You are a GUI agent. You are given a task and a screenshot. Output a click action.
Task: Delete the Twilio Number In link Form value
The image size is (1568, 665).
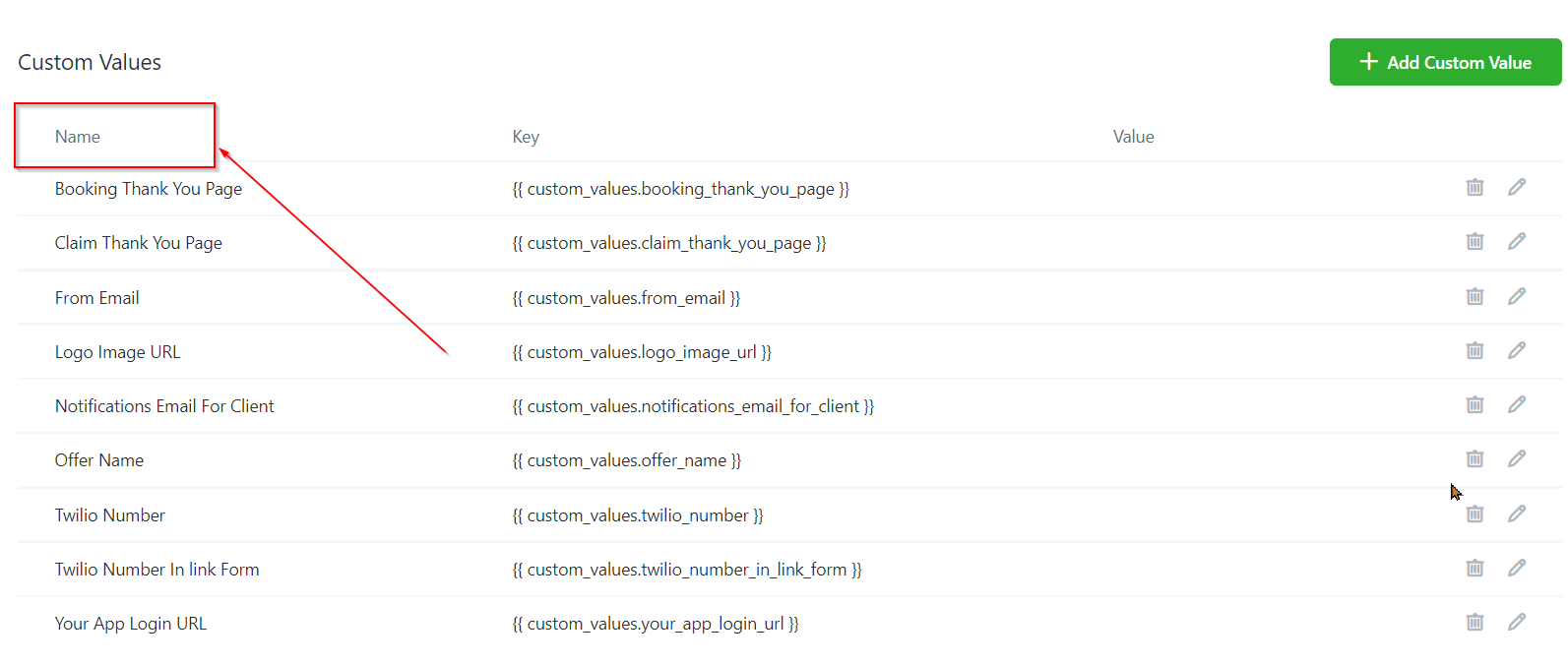tap(1474, 568)
